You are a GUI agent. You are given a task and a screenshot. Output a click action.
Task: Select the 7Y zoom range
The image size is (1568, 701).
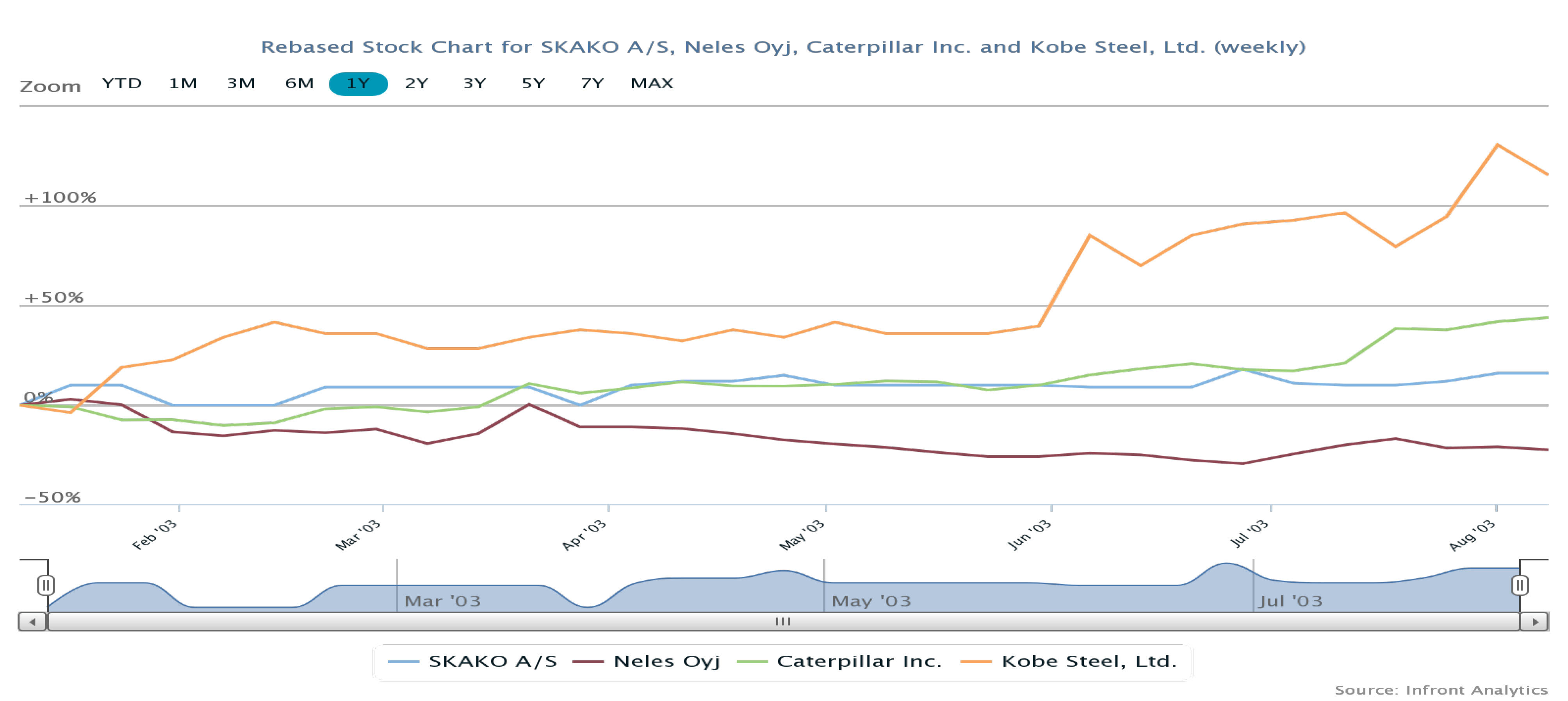(x=592, y=84)
